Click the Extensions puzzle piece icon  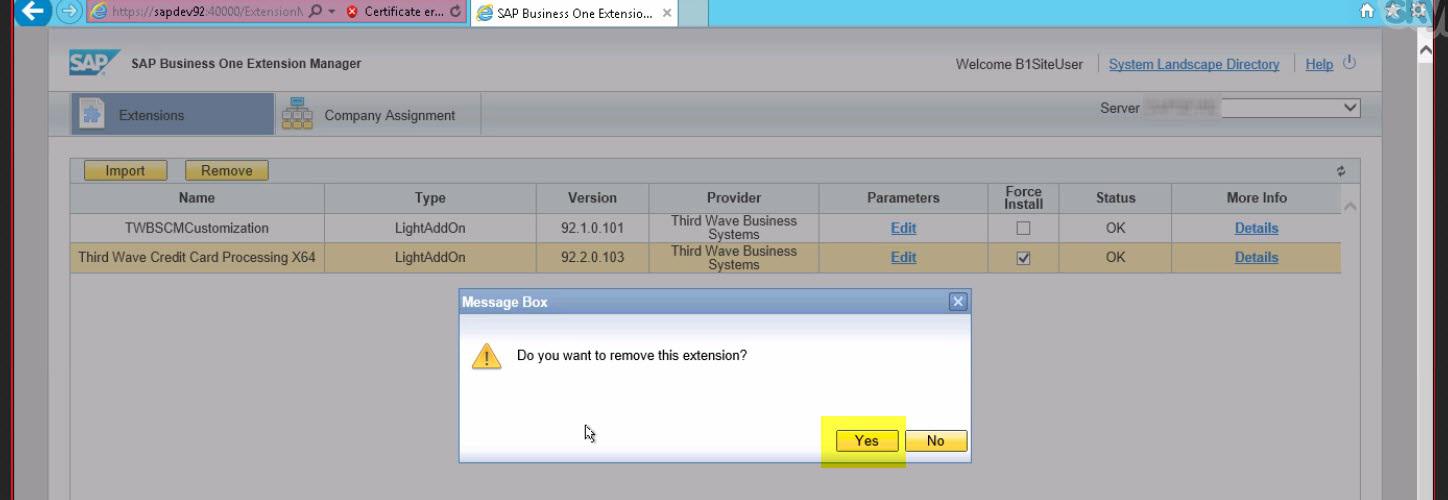point(91,115)
